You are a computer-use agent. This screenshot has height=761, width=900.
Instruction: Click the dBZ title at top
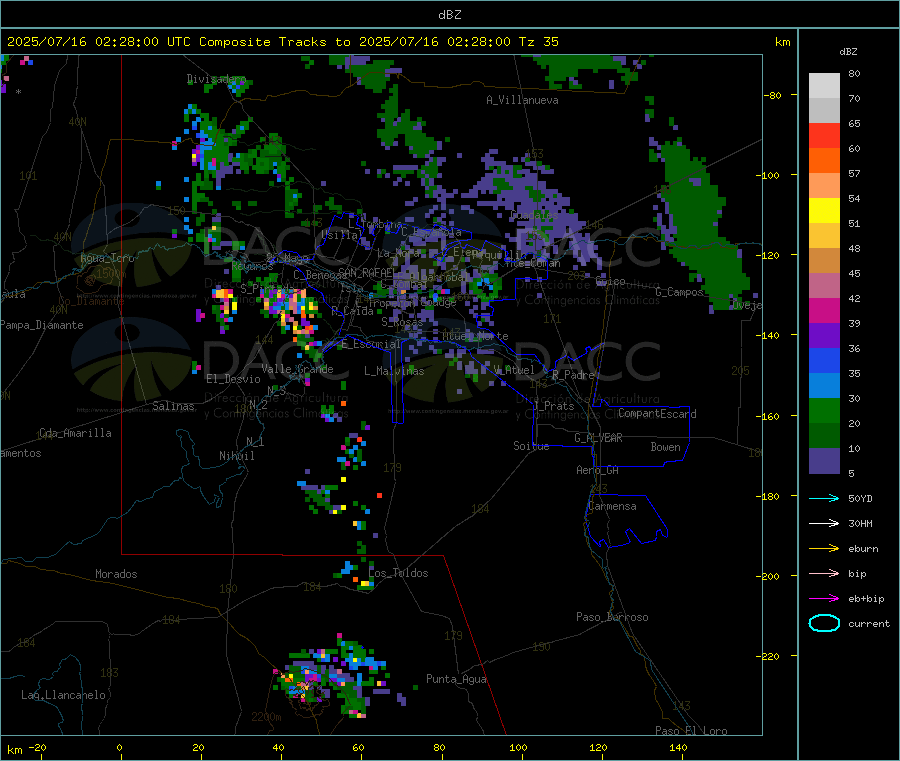coord(449,15)
